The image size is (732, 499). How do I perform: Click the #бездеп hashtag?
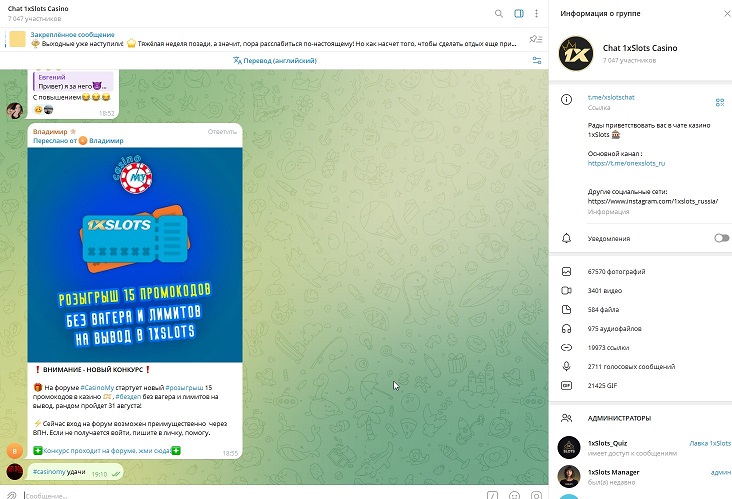click(128, 396)
